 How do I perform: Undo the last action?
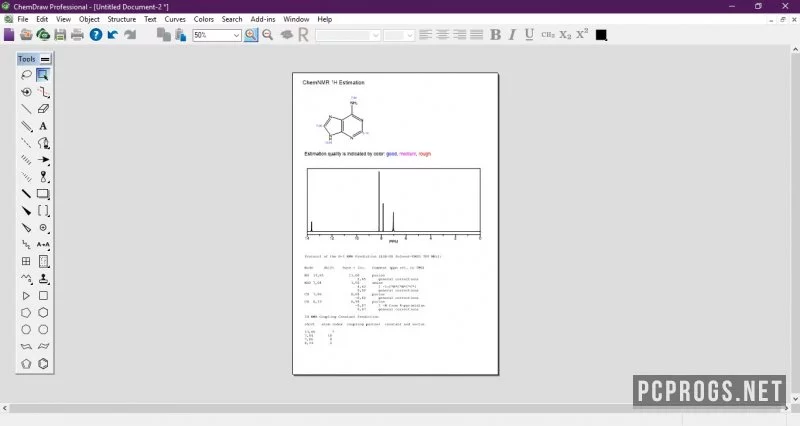(112, 35)
